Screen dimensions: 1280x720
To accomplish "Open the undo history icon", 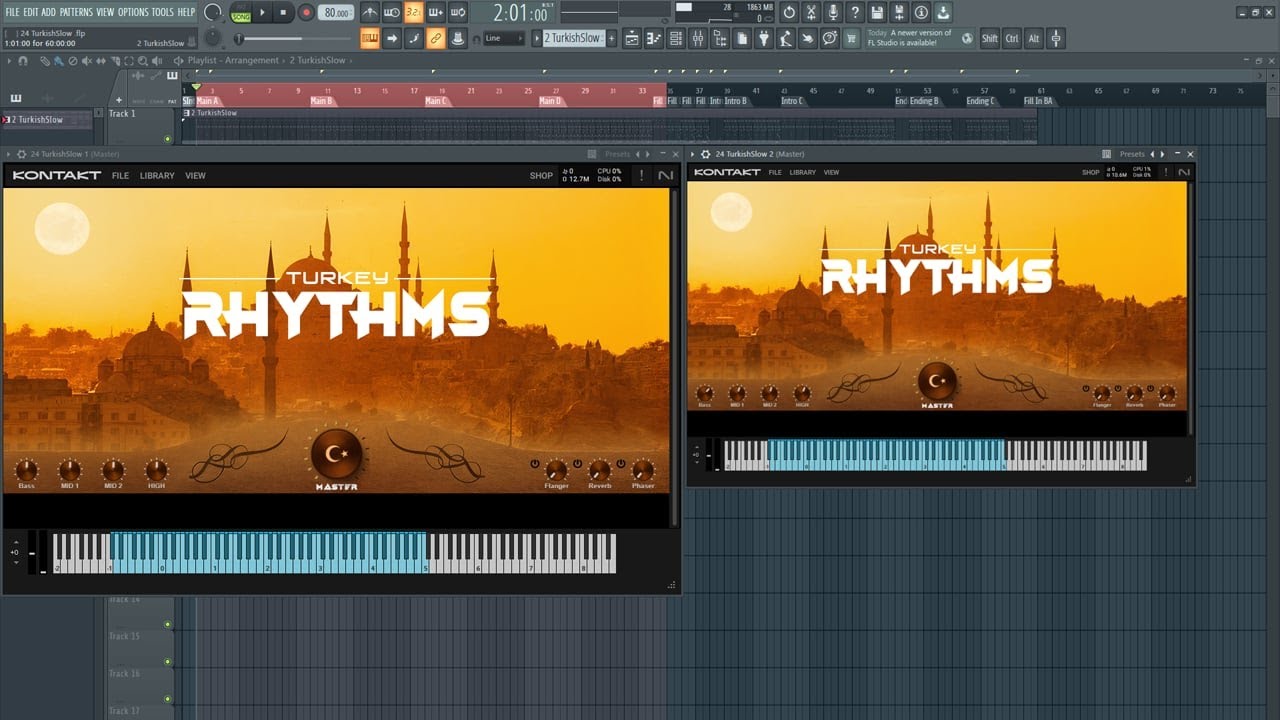I will tap(788, 12).
